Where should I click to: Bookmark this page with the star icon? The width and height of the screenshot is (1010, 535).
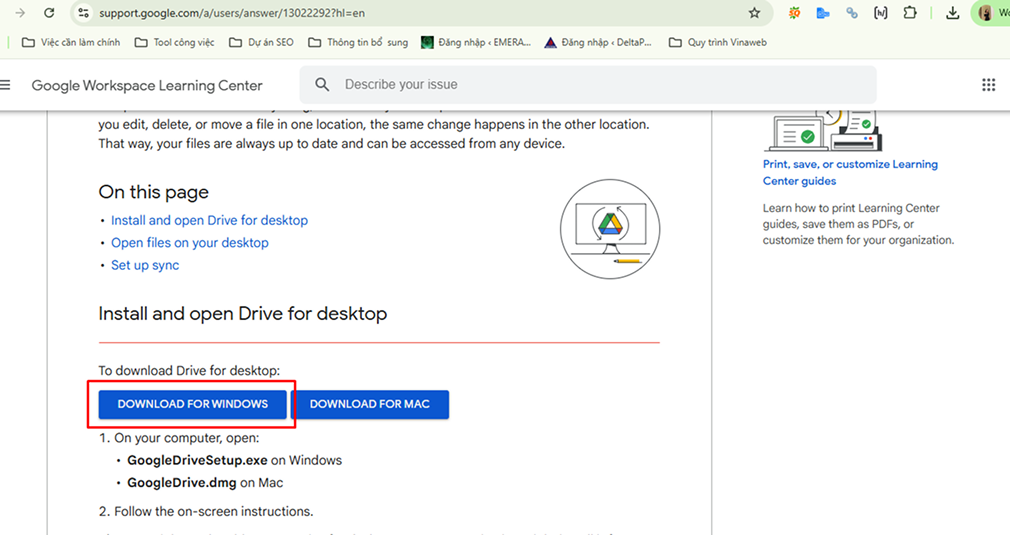click(754, 13)
